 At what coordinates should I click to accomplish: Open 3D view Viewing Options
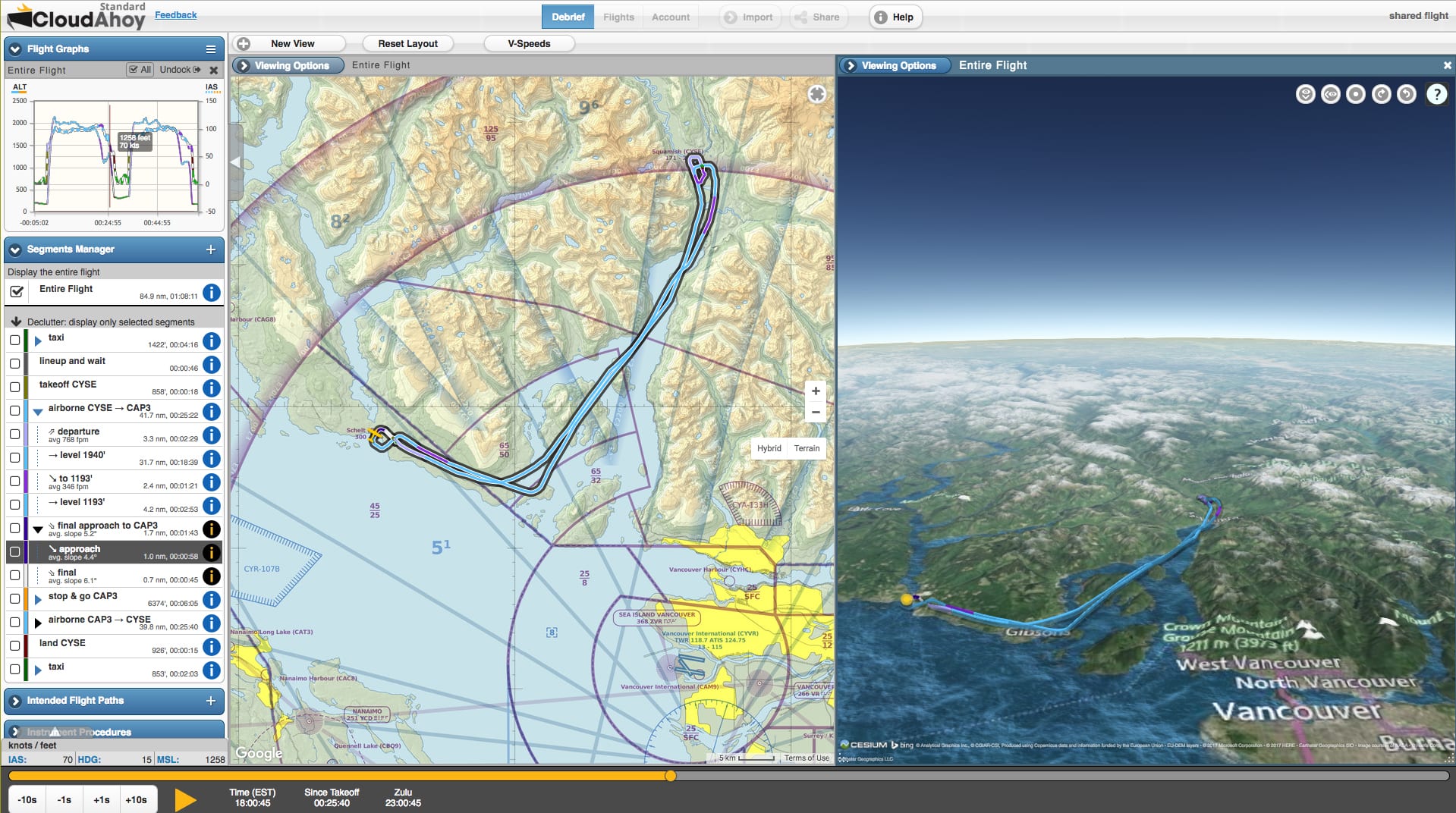point(895,66)
